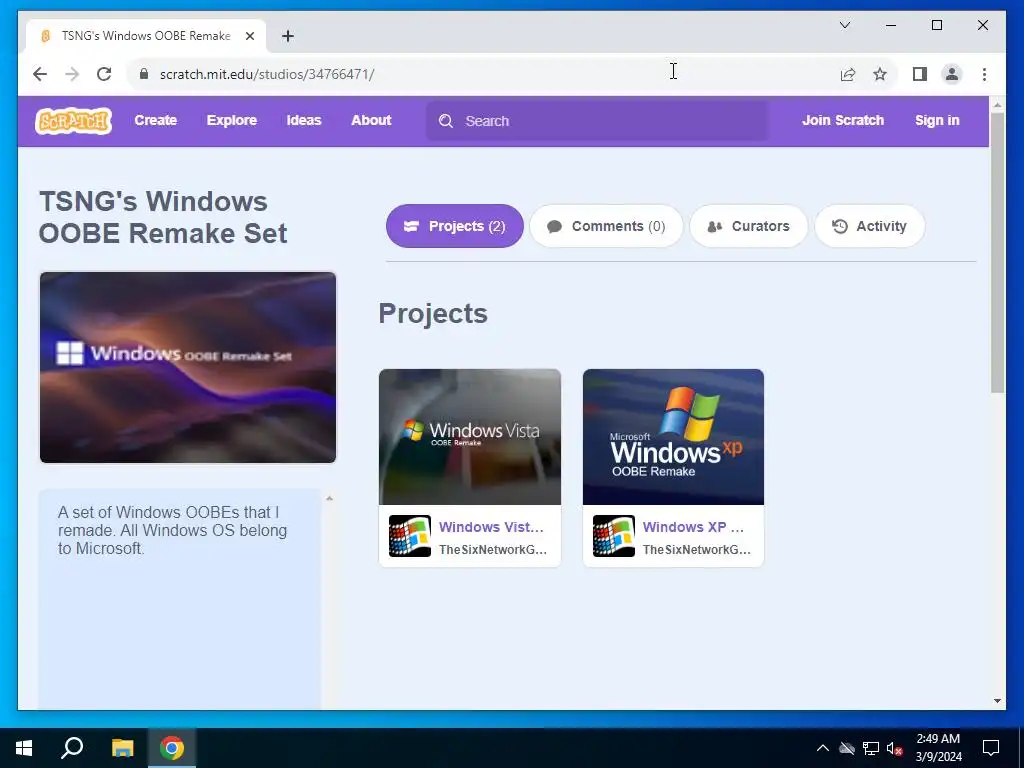The height and width of the screenshot is (768, 1024).
Task: Click the muted speaker icon in the tray
Action: (894, 748)
